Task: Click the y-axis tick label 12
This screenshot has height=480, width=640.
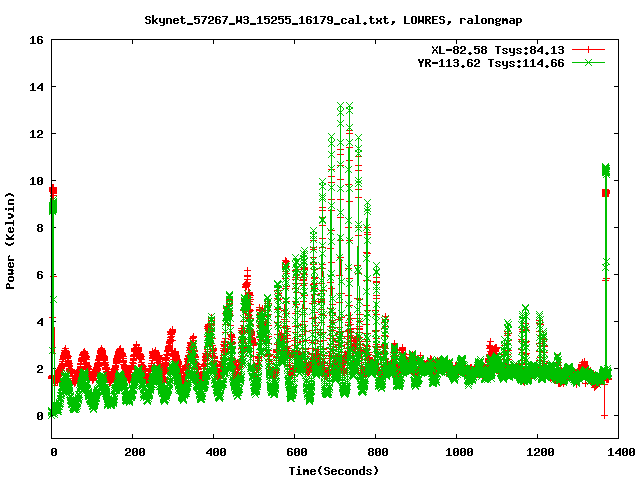Action: pos(36,134)
